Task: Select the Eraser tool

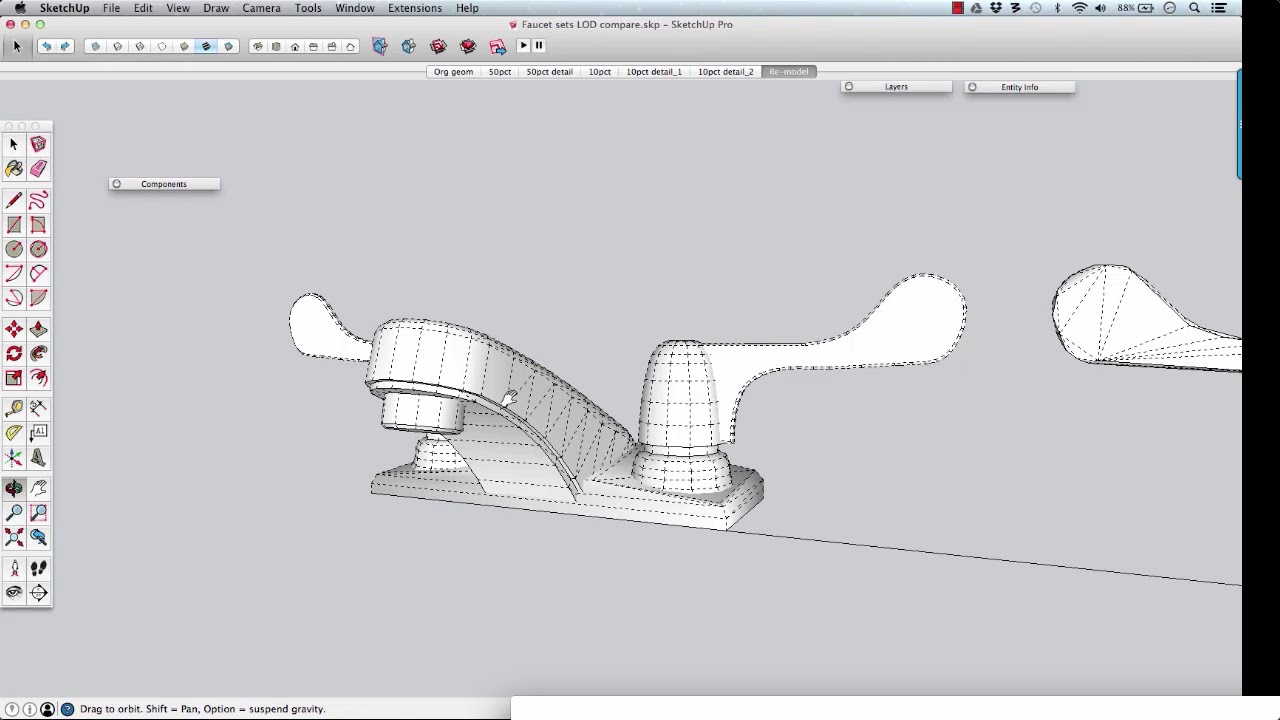Action: (38, 169)
